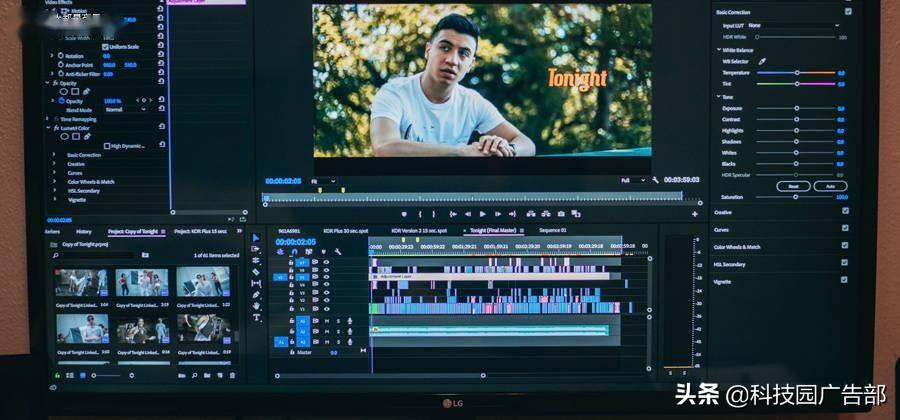Click the Reset button in Tone section
900x420 pixels.
[793, 186]
